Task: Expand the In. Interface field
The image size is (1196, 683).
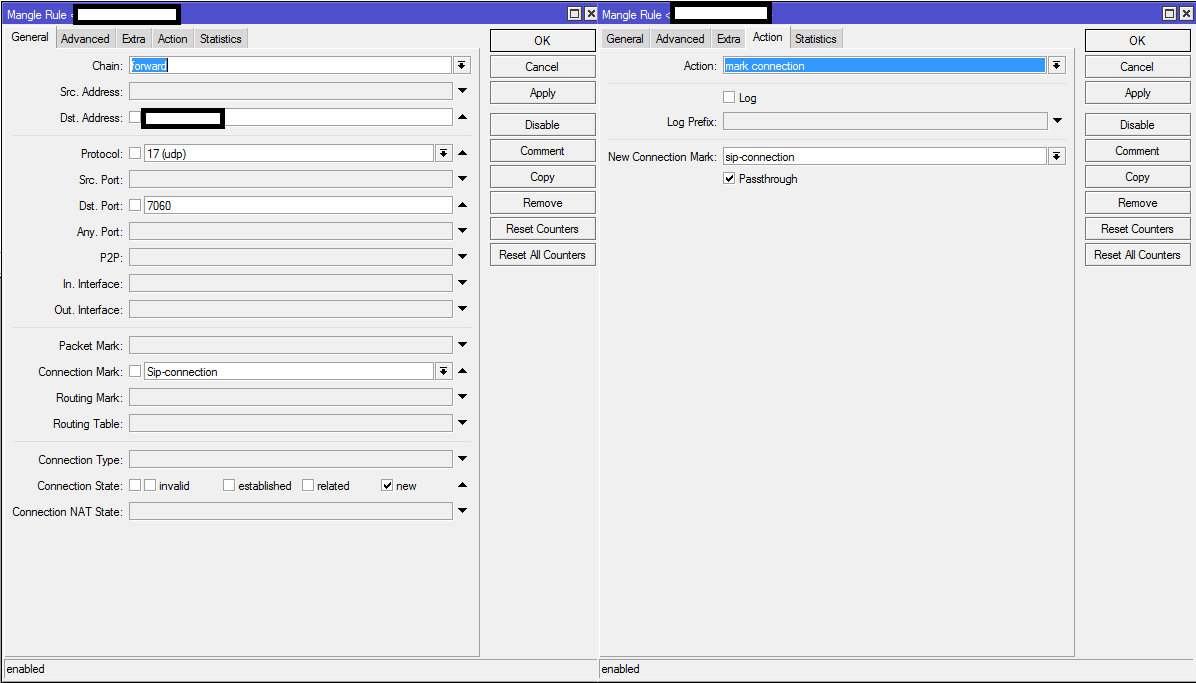Action: coord(462,282)
